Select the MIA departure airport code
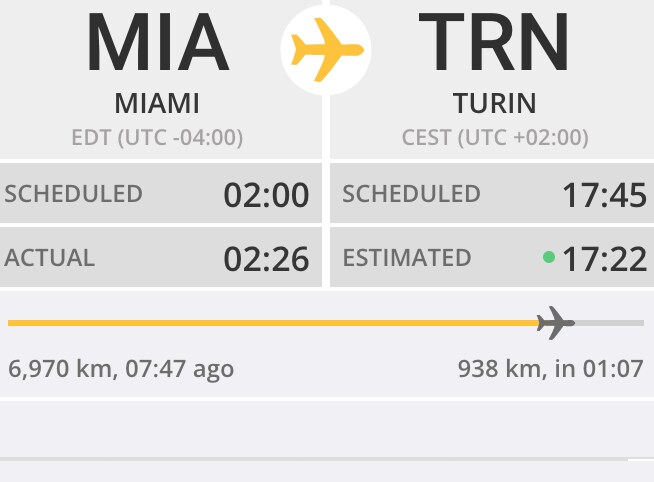 click(x=158, y=43)
